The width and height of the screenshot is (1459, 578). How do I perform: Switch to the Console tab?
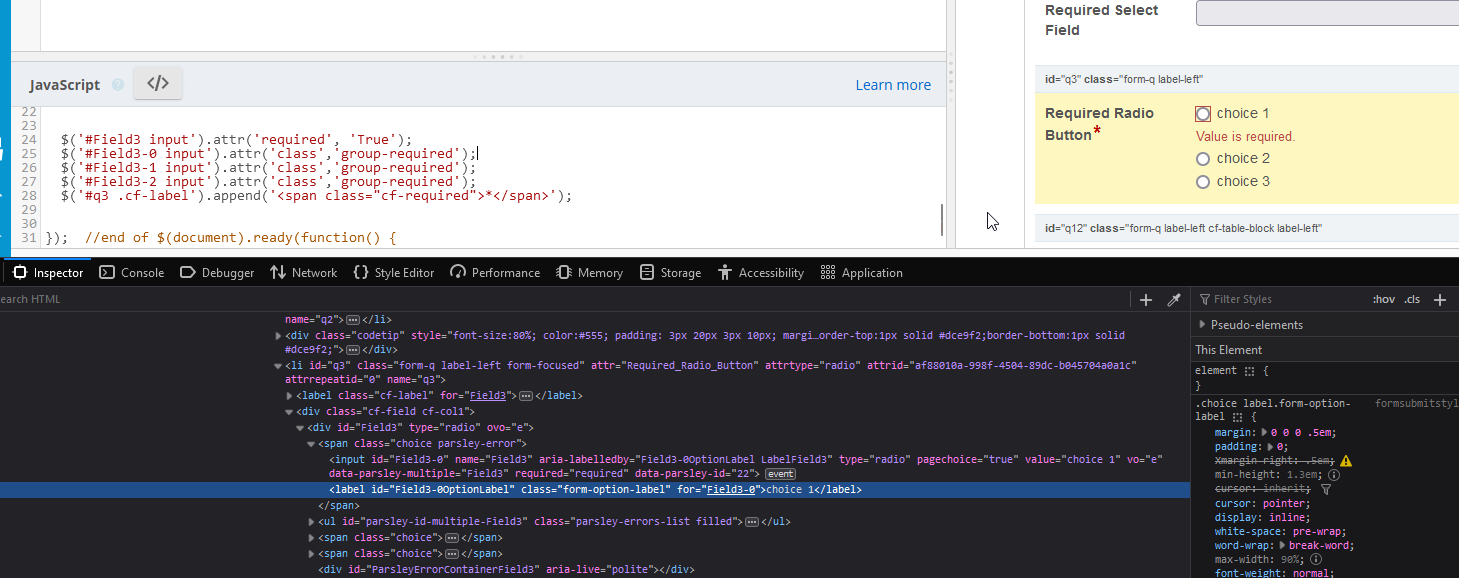click(132, 273)
